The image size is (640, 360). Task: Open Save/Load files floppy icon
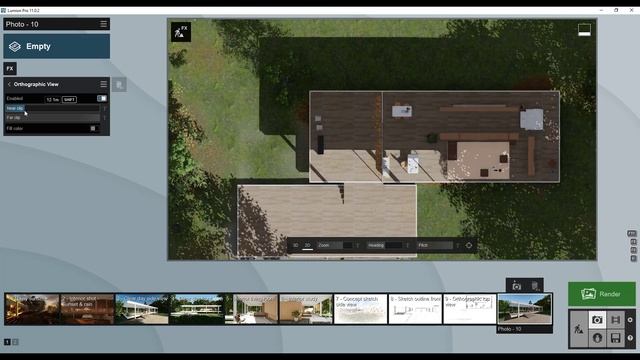(x=616, y=338)
